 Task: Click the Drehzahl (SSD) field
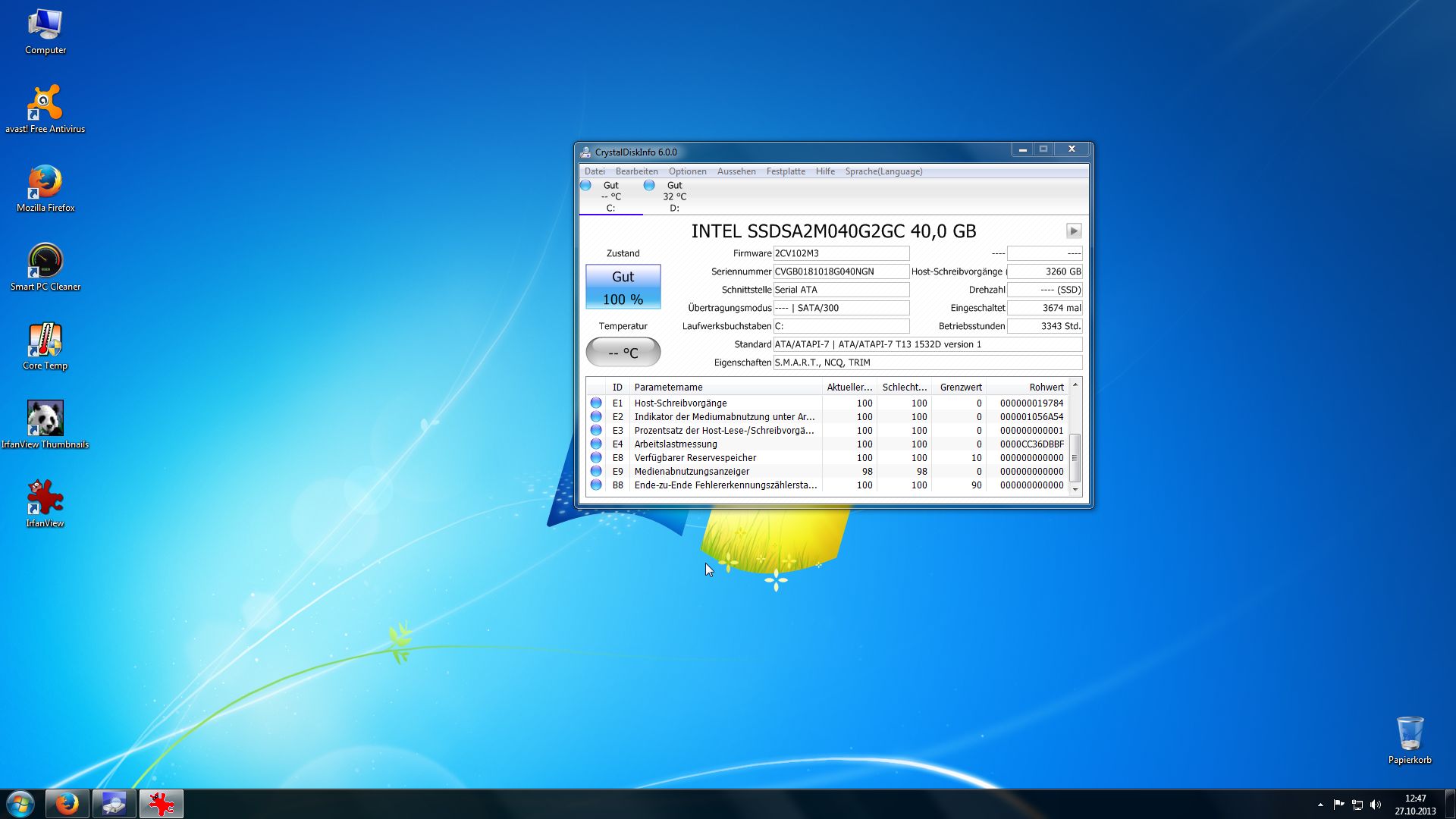click(1045, 290)
